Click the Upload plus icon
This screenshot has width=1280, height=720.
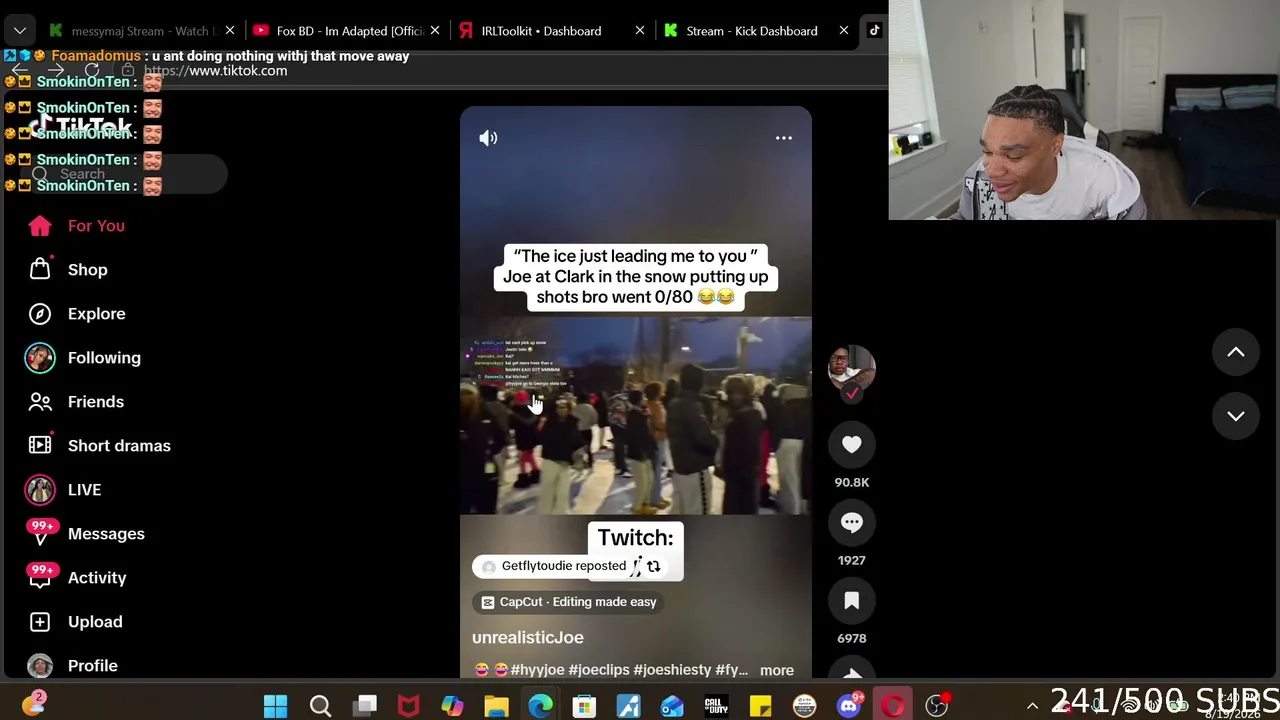[40, 622]
